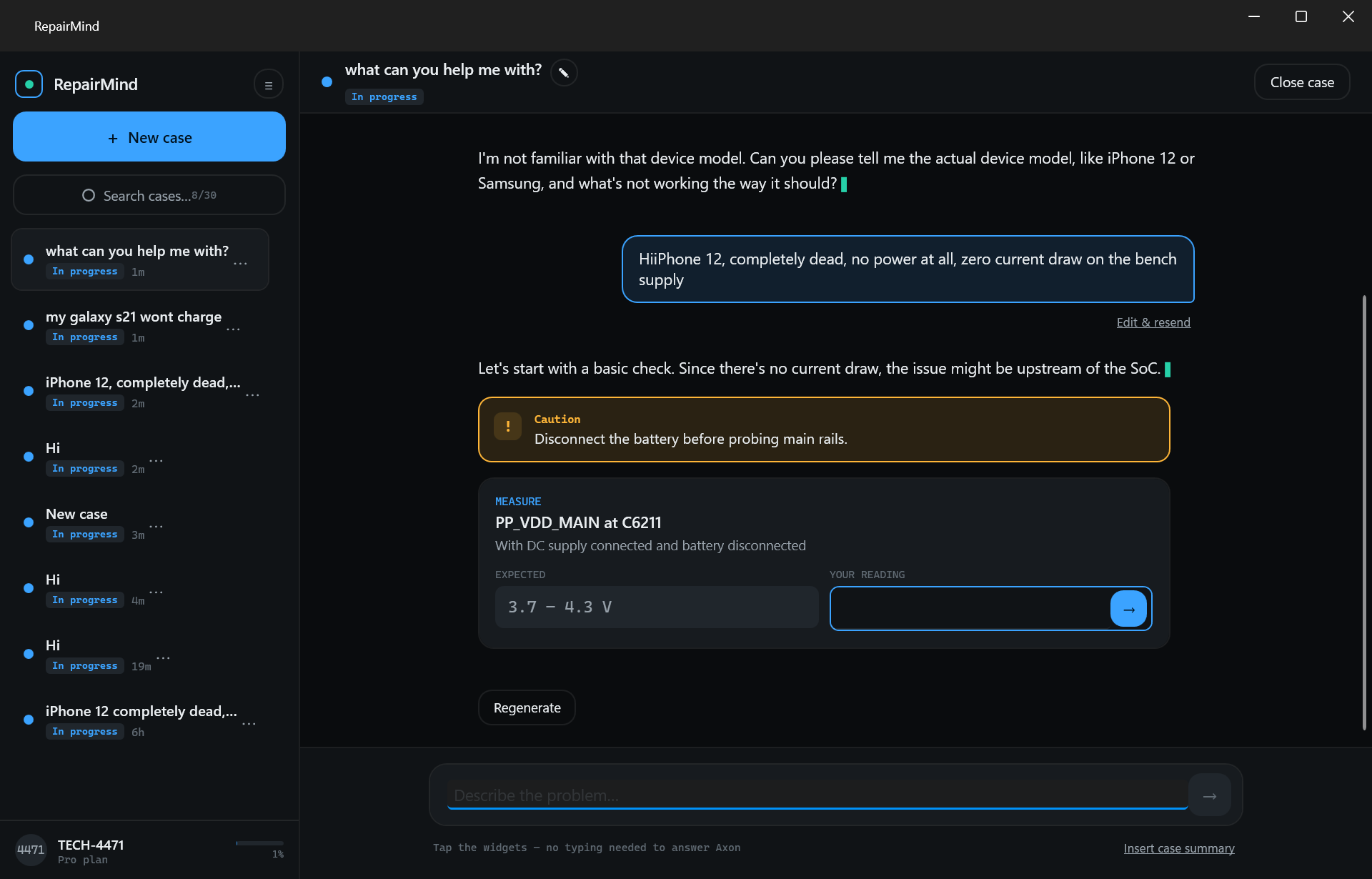Click the Caution exclamation icon
Image resolution: width=1372 pixels, height=879 pixels.
[508, 427]
